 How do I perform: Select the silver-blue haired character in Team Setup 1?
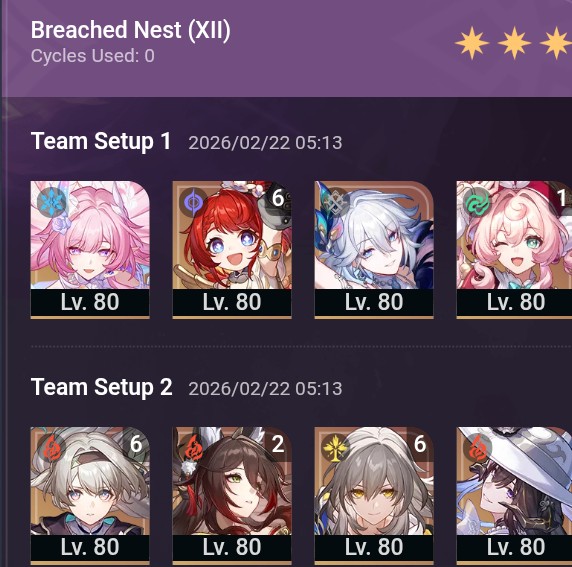tap(374, 250)
